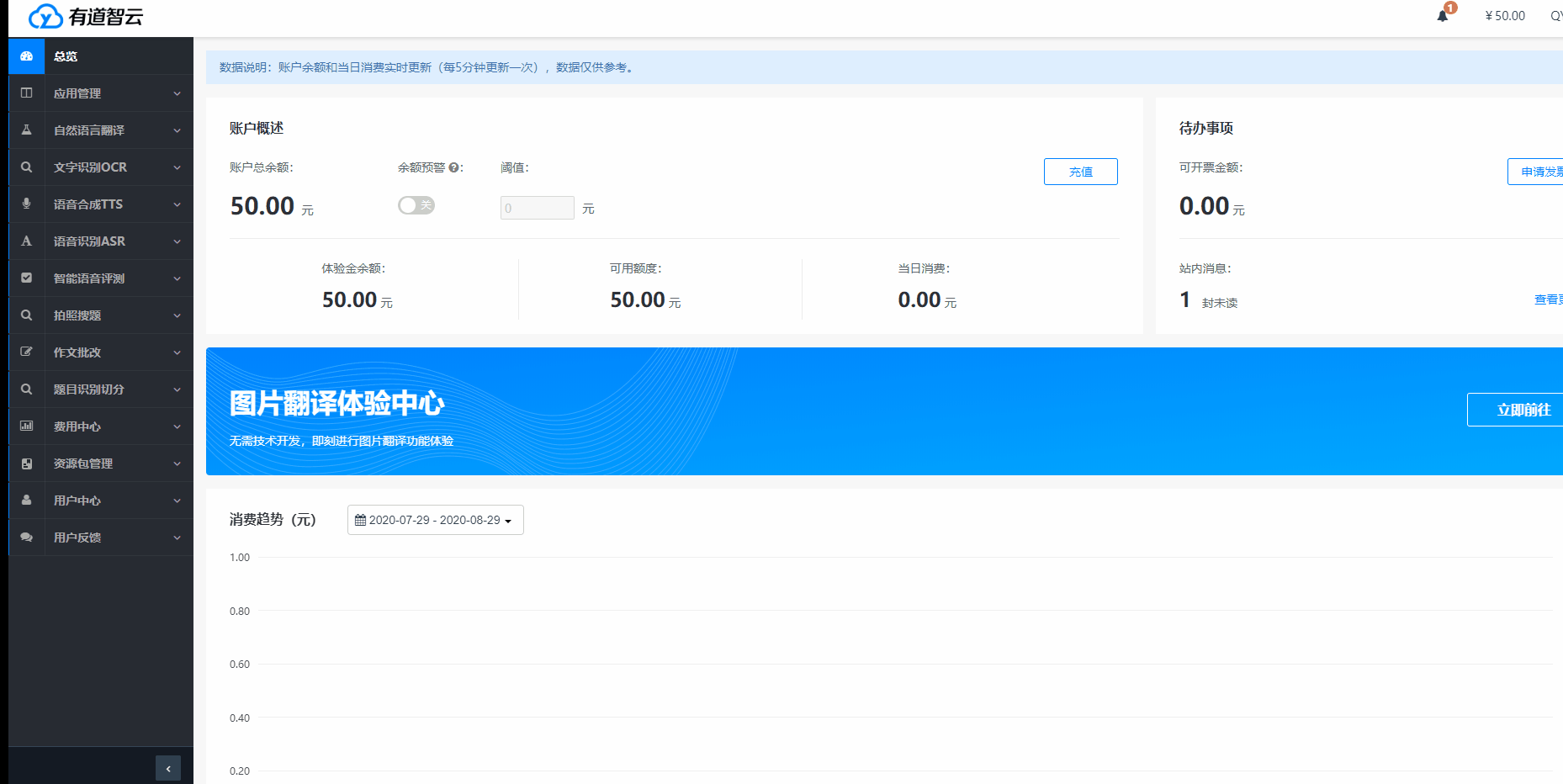Open notifications via the bell icon
The height and width of the screenshot is (784, 1563).
pyautogui.click(x=1443, y=16)
